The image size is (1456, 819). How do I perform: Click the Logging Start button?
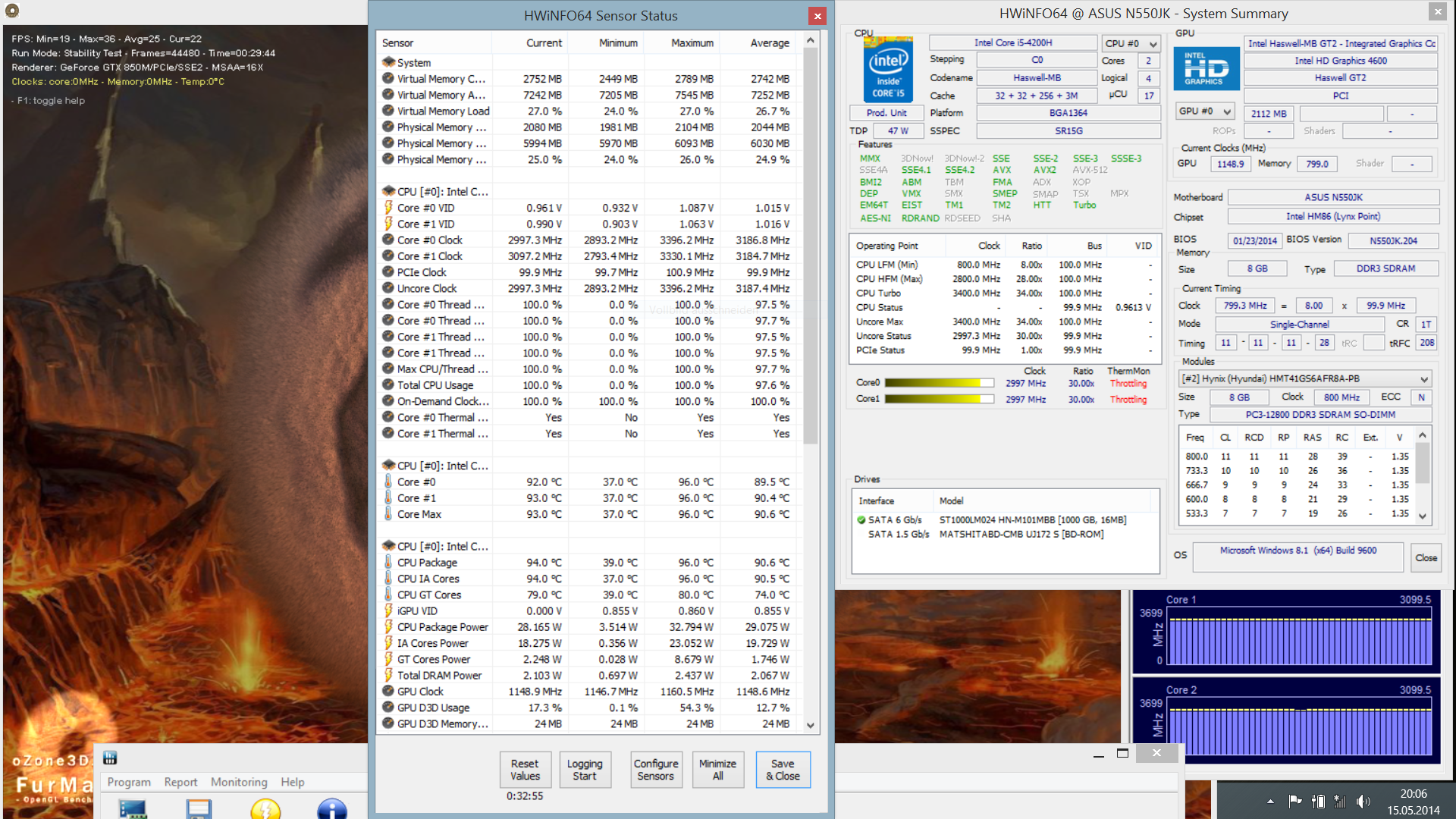[585, 770]
